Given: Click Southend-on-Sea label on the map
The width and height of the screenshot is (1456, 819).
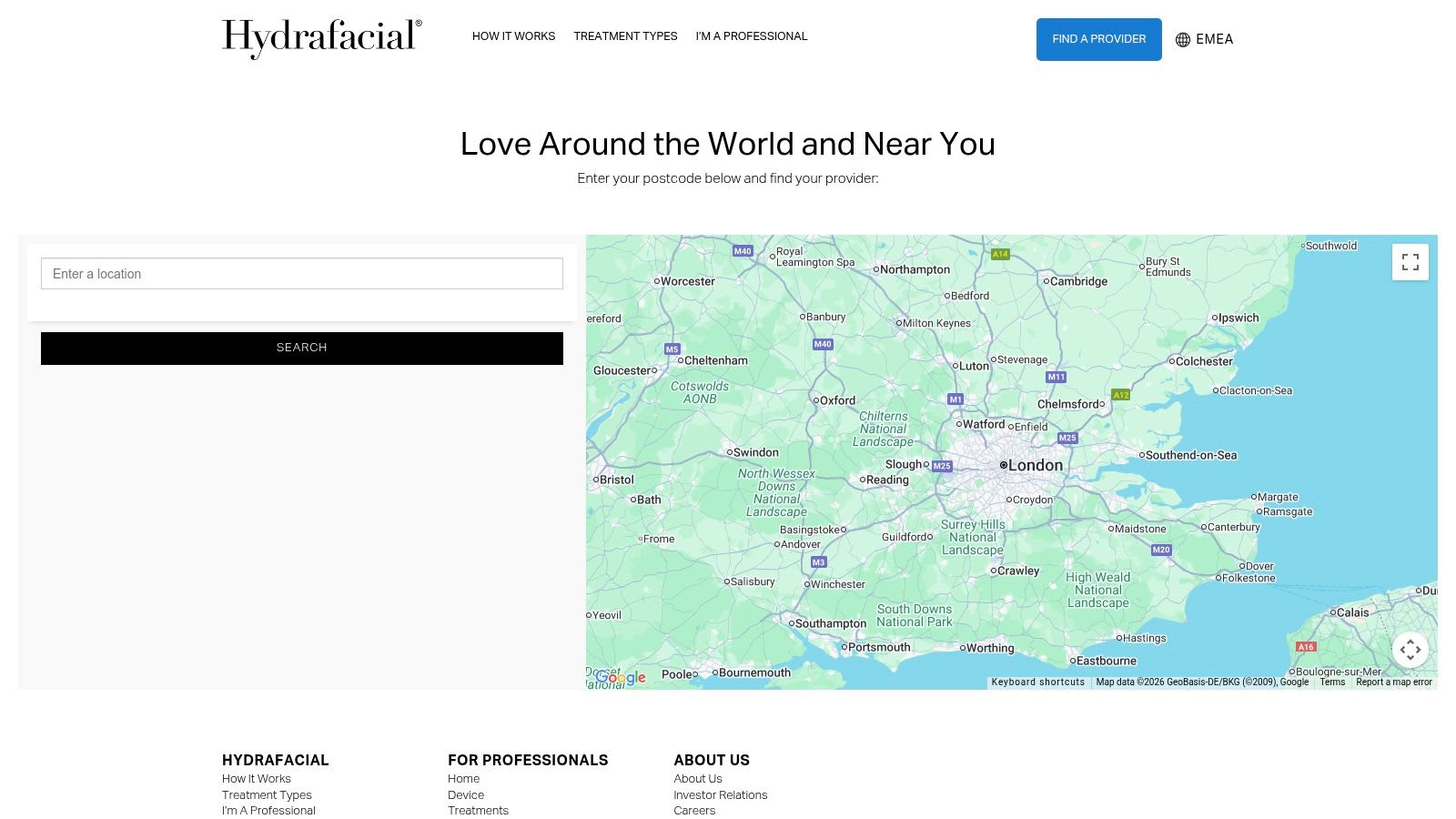Looking at the screenshot, I should pos(1191,456).
